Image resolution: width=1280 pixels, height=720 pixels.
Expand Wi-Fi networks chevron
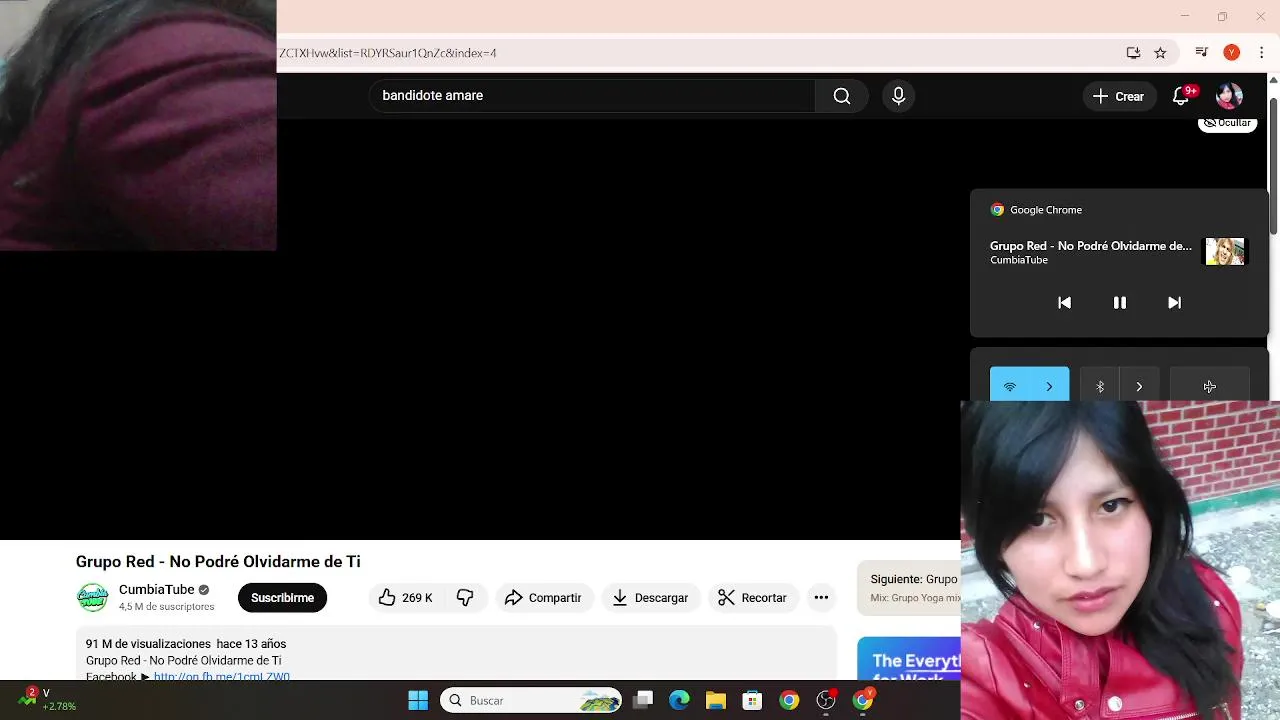[x=1049, y=386]
